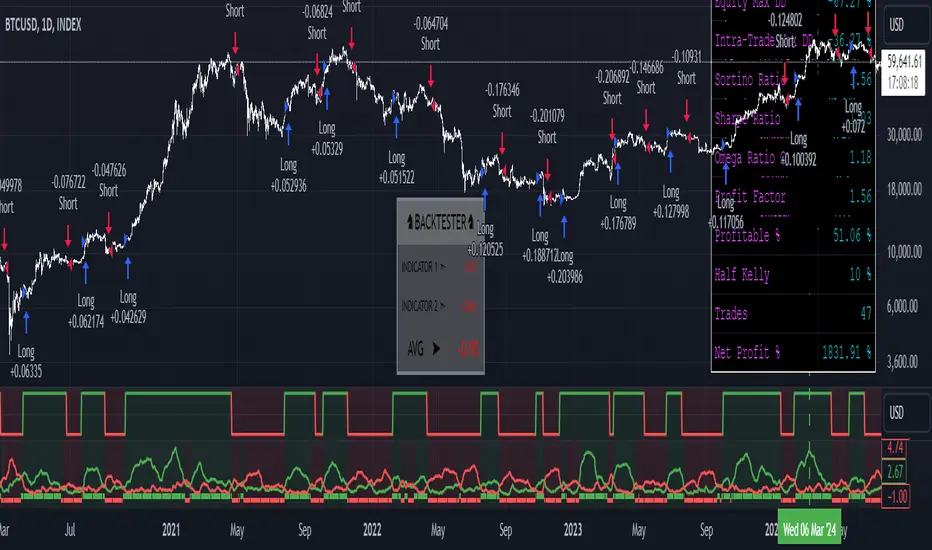Click the 1831.91 % net profit value
Screen dimensions: 932x550
(846, 353)
